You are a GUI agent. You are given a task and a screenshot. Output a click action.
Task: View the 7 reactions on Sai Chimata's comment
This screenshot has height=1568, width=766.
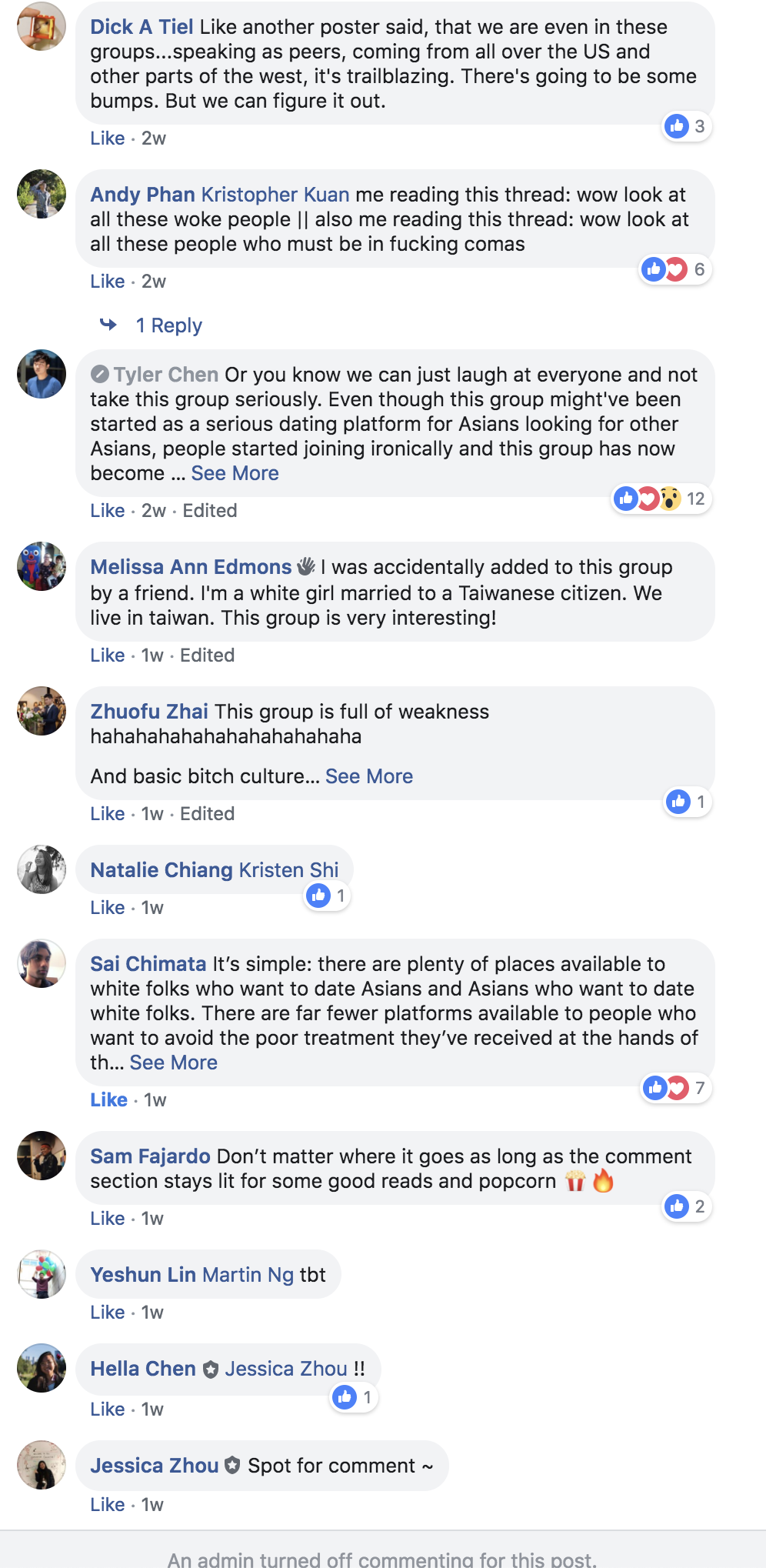676,1088
